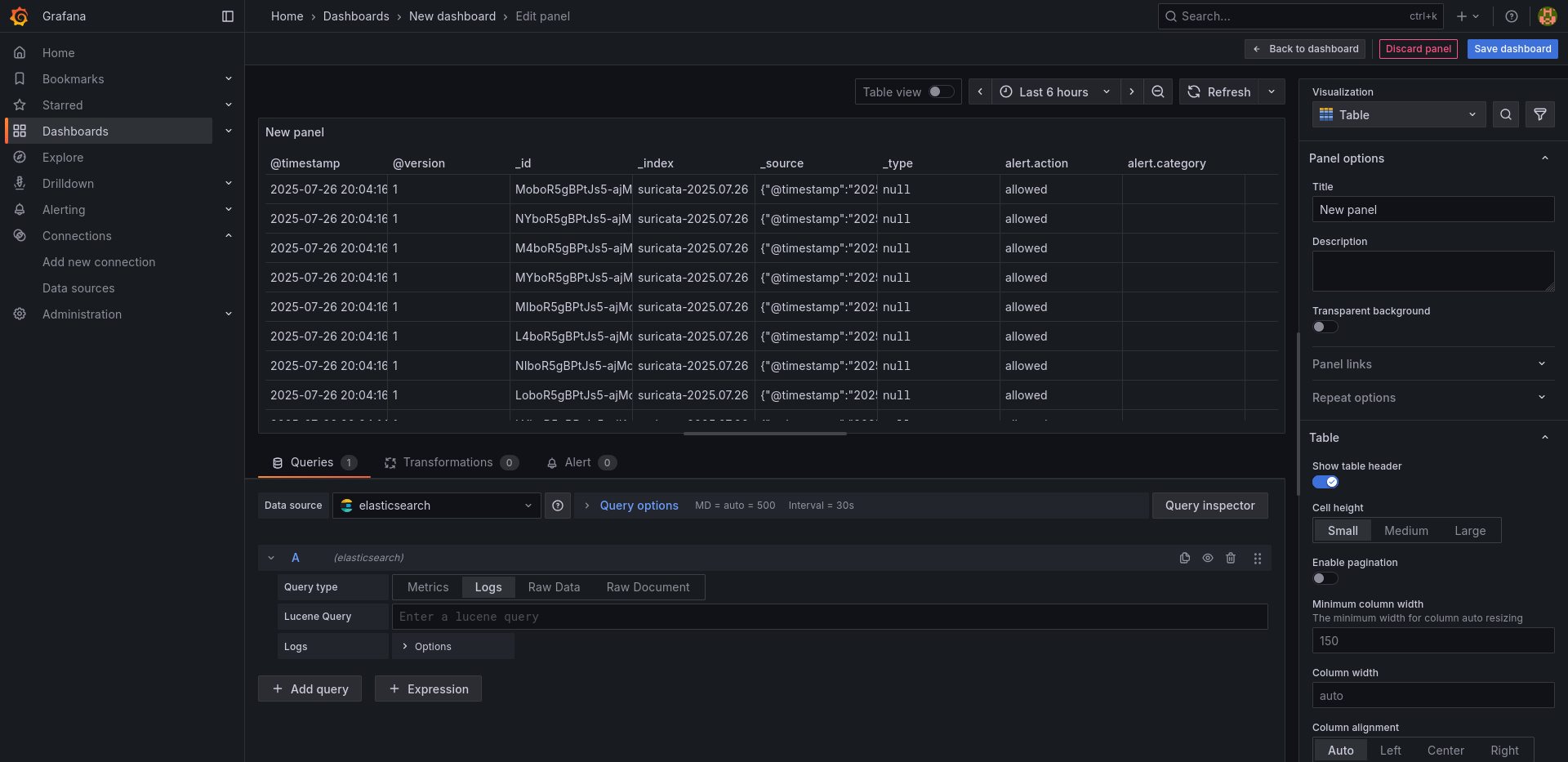The width and height of the screenshot is (1568, 762).
Task: Duplicate query A with the copy icon
Action: coord(1184,558)
